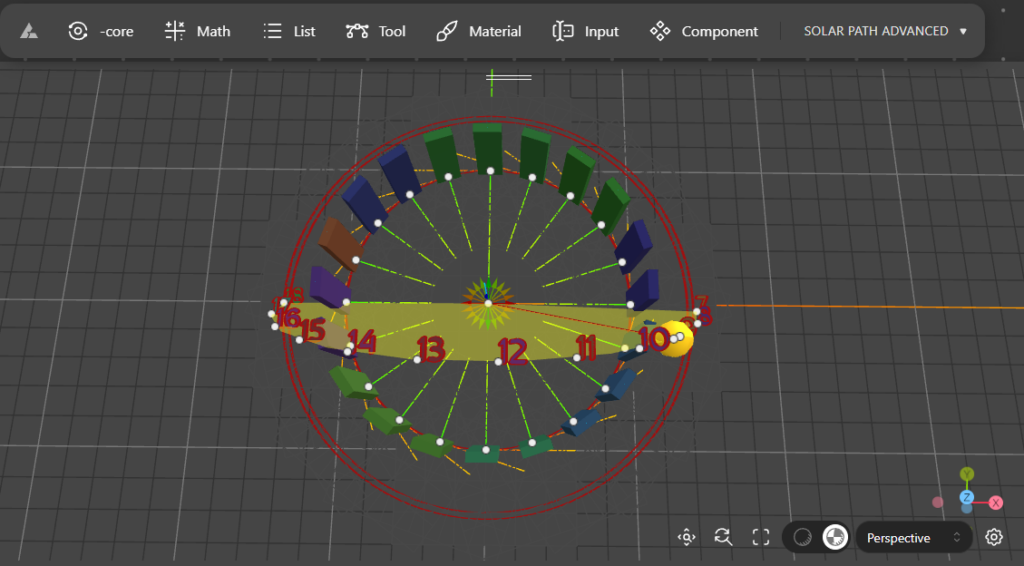Switch to solid shaded render mode
Screen dimensions: 1024x566
[x=834, y=537]
